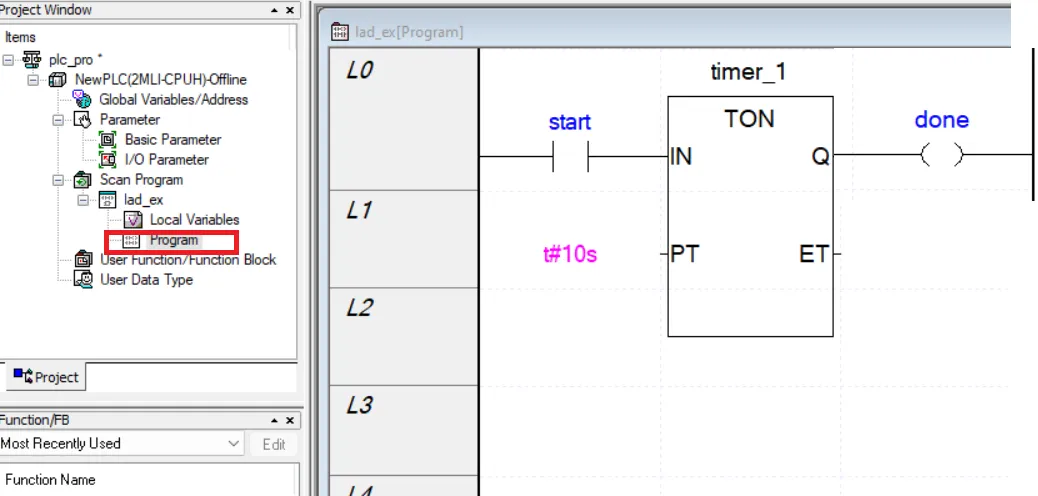Click the timer_1 instance name
The height and width of the screenshot is (496, 1038).
click(748, 72)
